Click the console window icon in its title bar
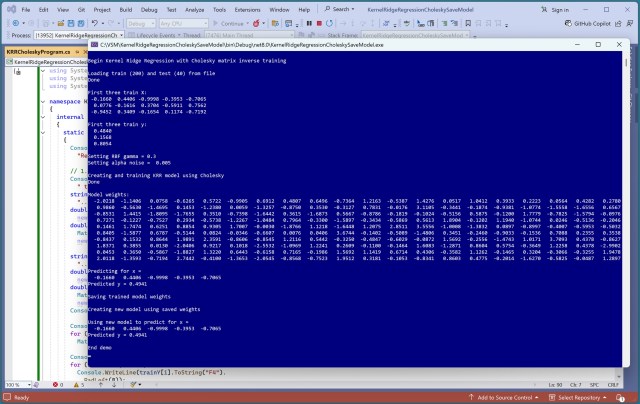640x404 pixels. [x=92, y=45]
